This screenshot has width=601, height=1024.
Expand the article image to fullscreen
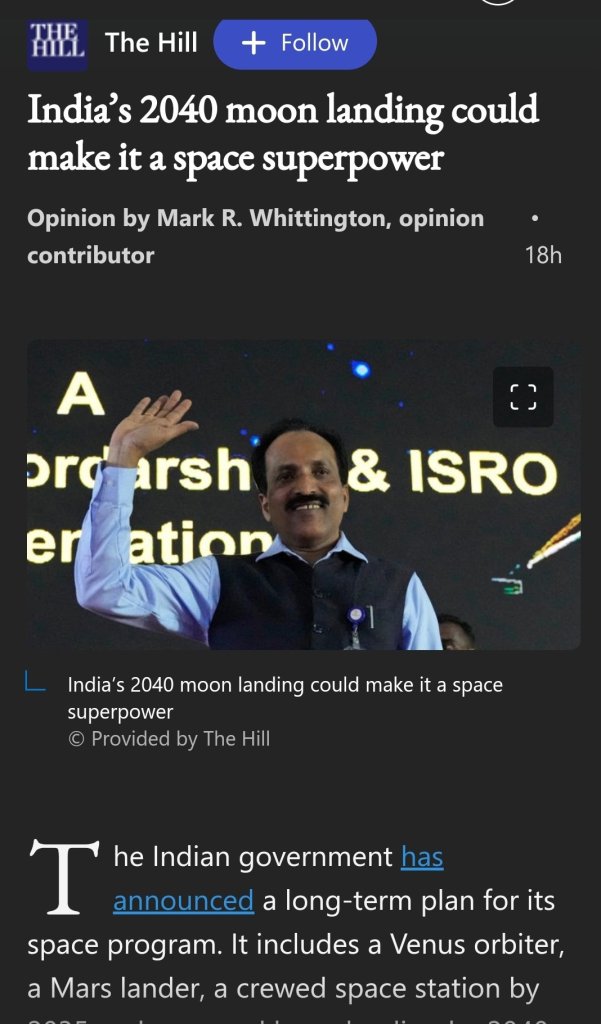[523, 396]
